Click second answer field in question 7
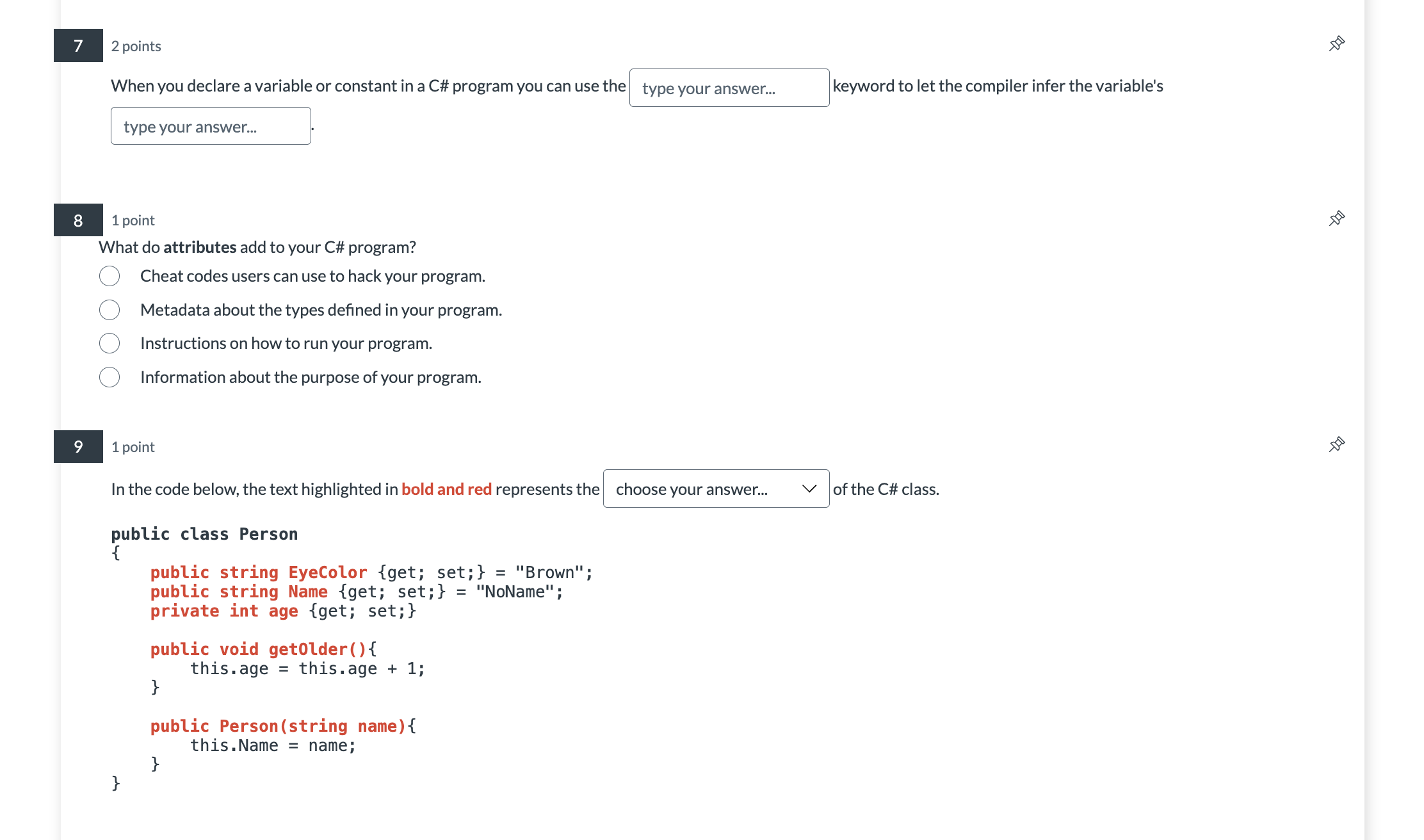The image size is (1424, 840). [x=211, y=127]
